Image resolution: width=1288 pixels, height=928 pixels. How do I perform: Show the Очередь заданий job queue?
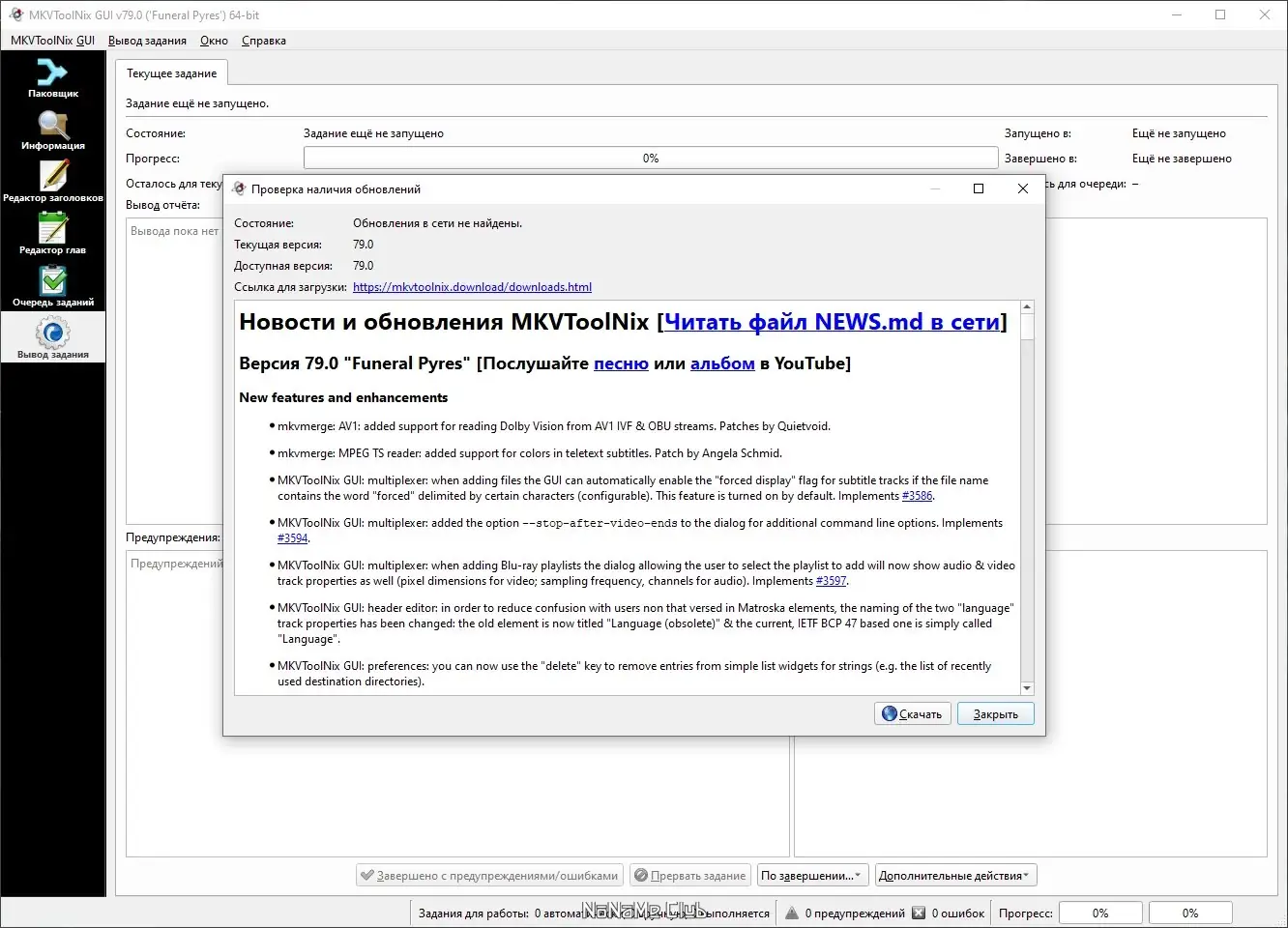tap(52, 286)
